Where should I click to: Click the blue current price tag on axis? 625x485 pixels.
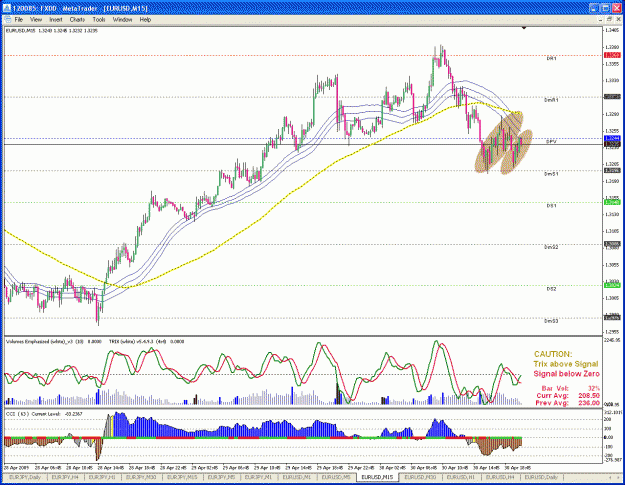pos(612,138)
